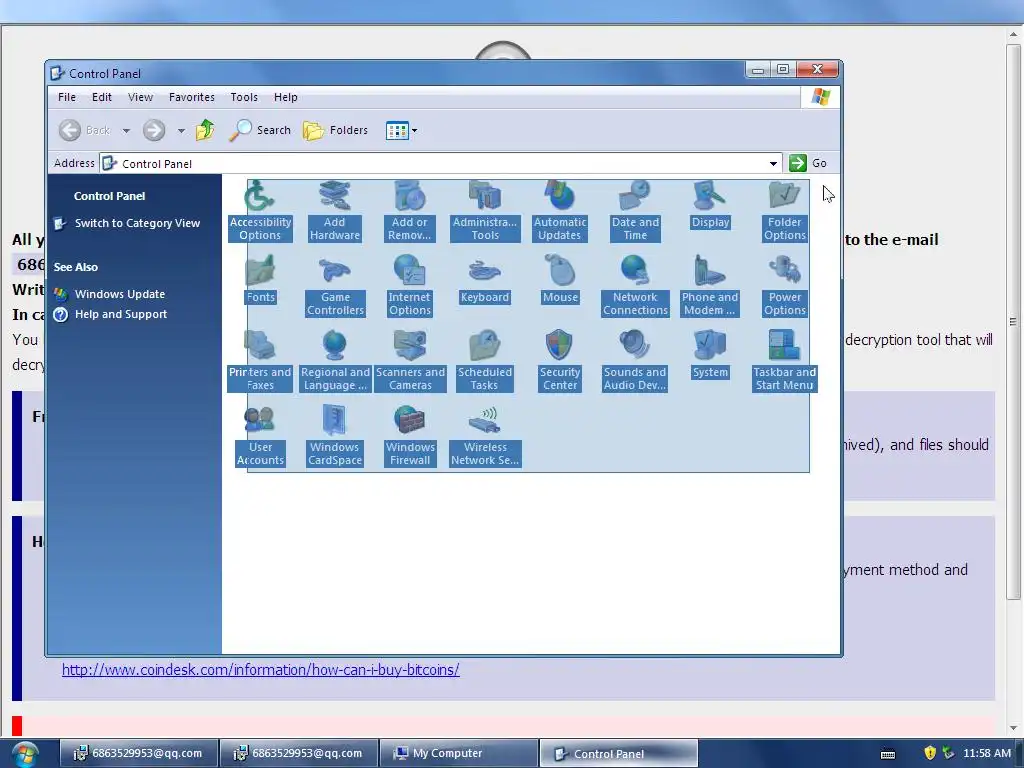Open the Add Hardware applet
The width and height of the screenshot is (1024, 768).
334,210
